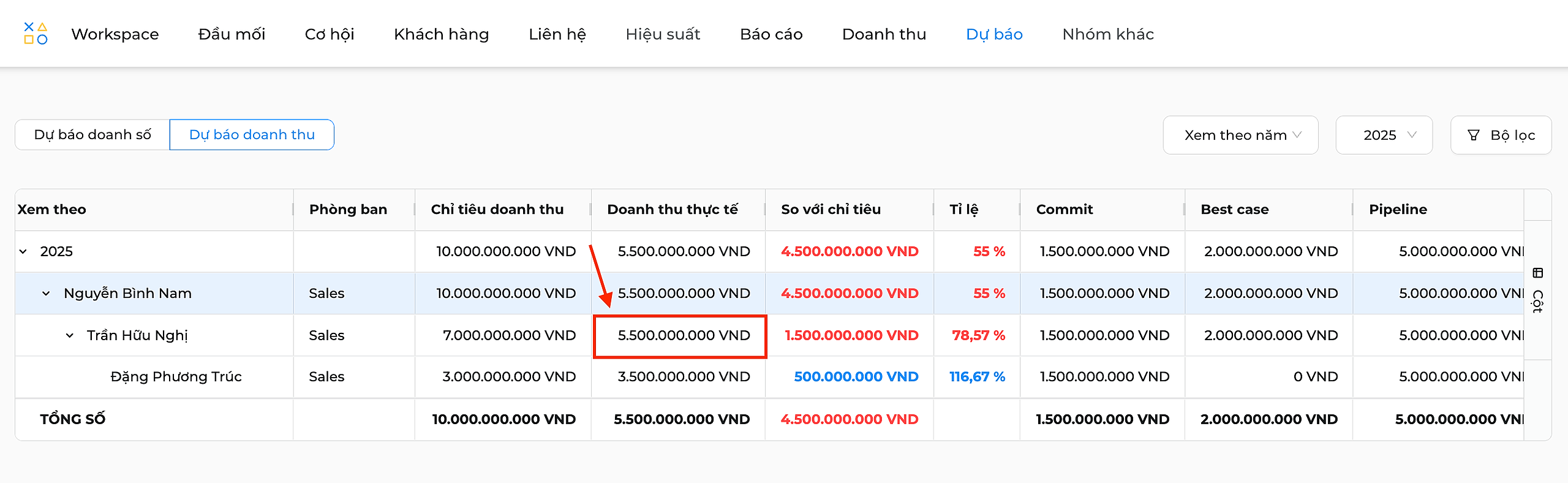Open the Khách hàng menu item

(442, 34)
